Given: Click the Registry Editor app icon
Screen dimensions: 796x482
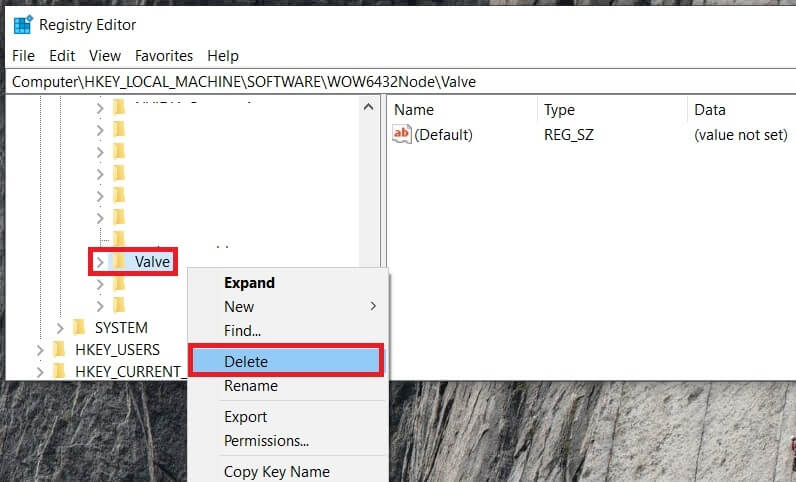Looking at the screenshot, I should [x=23, y=24].
